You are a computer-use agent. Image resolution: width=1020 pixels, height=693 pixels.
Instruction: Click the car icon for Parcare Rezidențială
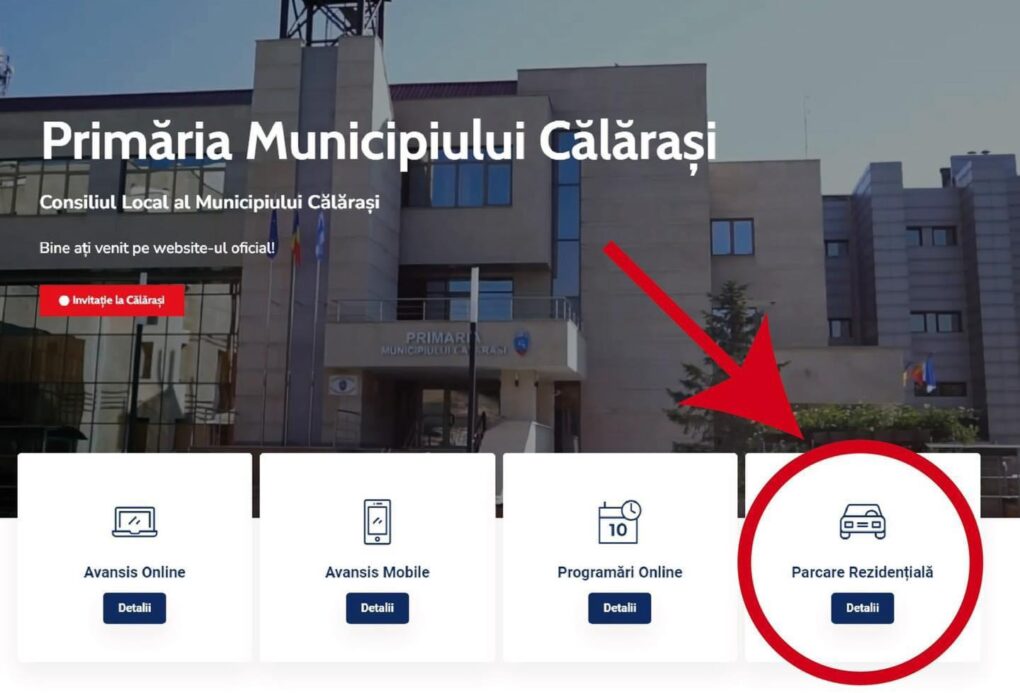(x=863, y=522)
